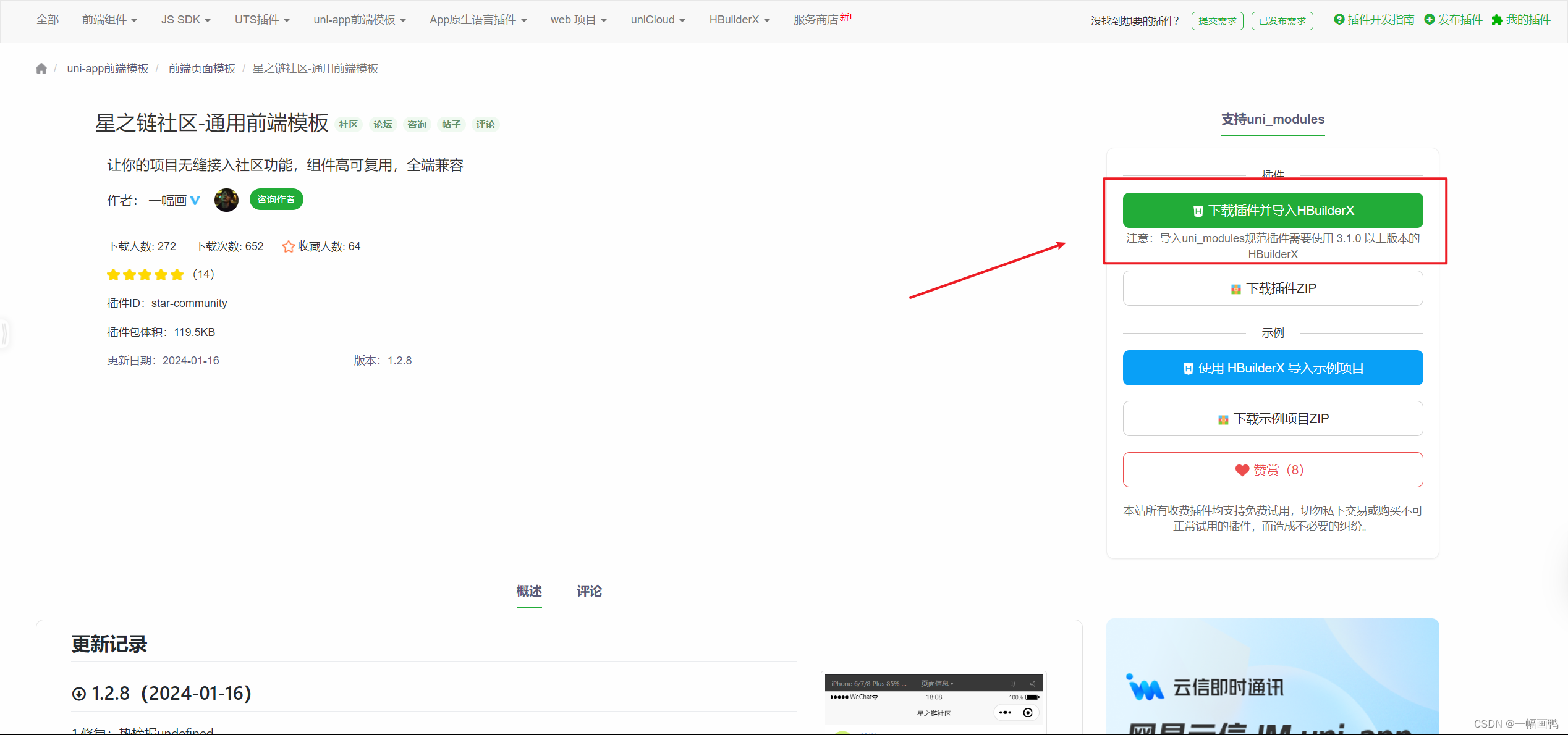This screenshot has height=735, width=1568.
Task: Click the 已发布需求 button
Action: tap(1282, 20)
